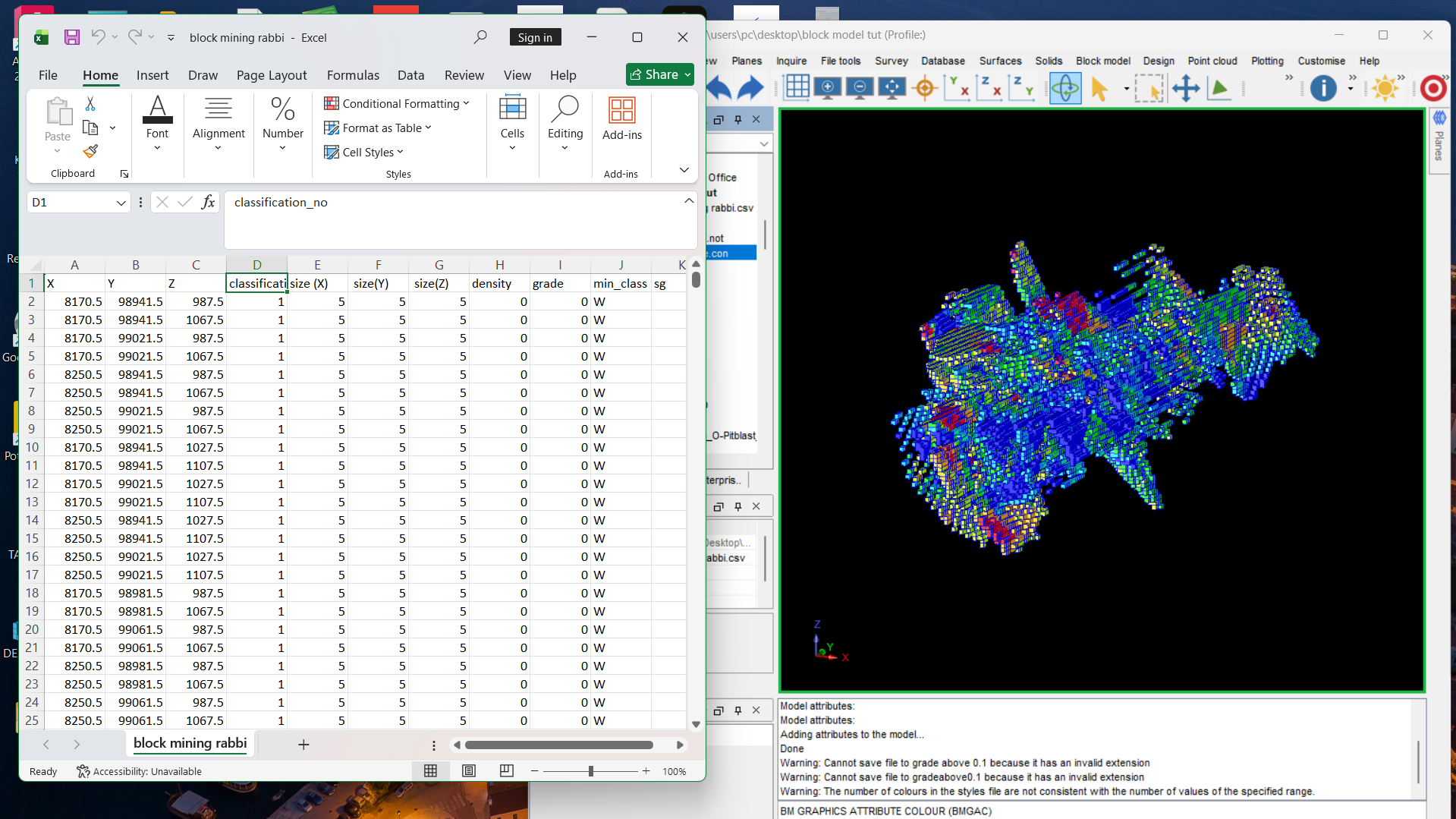
Task: Click the Excel horizontal scrollbar
Action: [x=558, y=745]
